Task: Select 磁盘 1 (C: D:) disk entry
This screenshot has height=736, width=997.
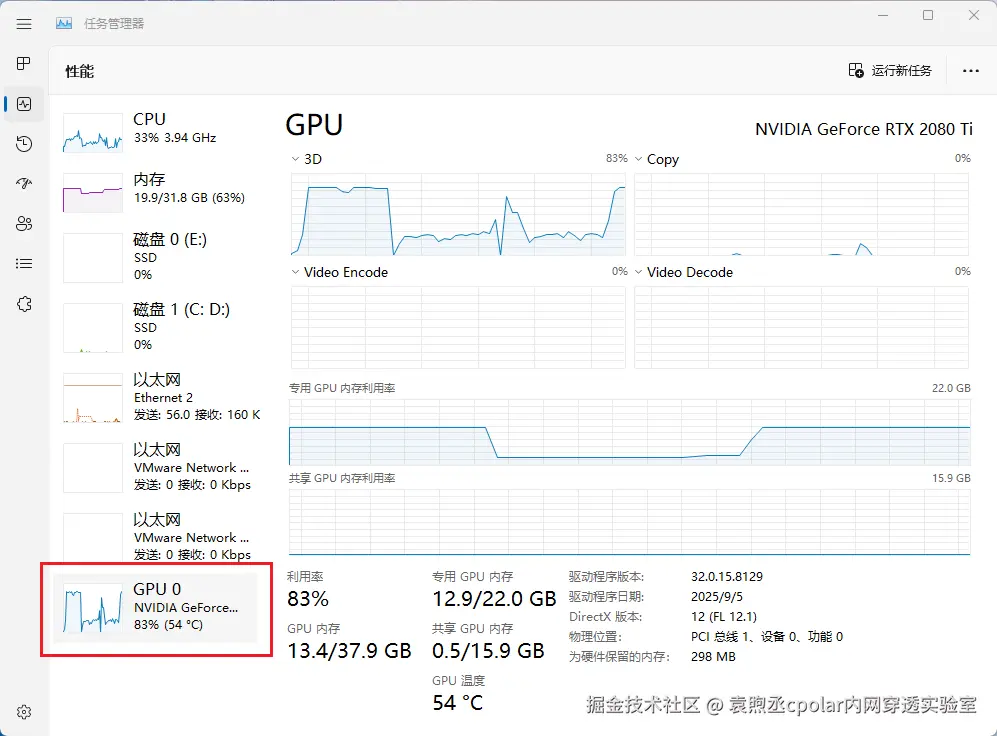Action: click(160, 327)
